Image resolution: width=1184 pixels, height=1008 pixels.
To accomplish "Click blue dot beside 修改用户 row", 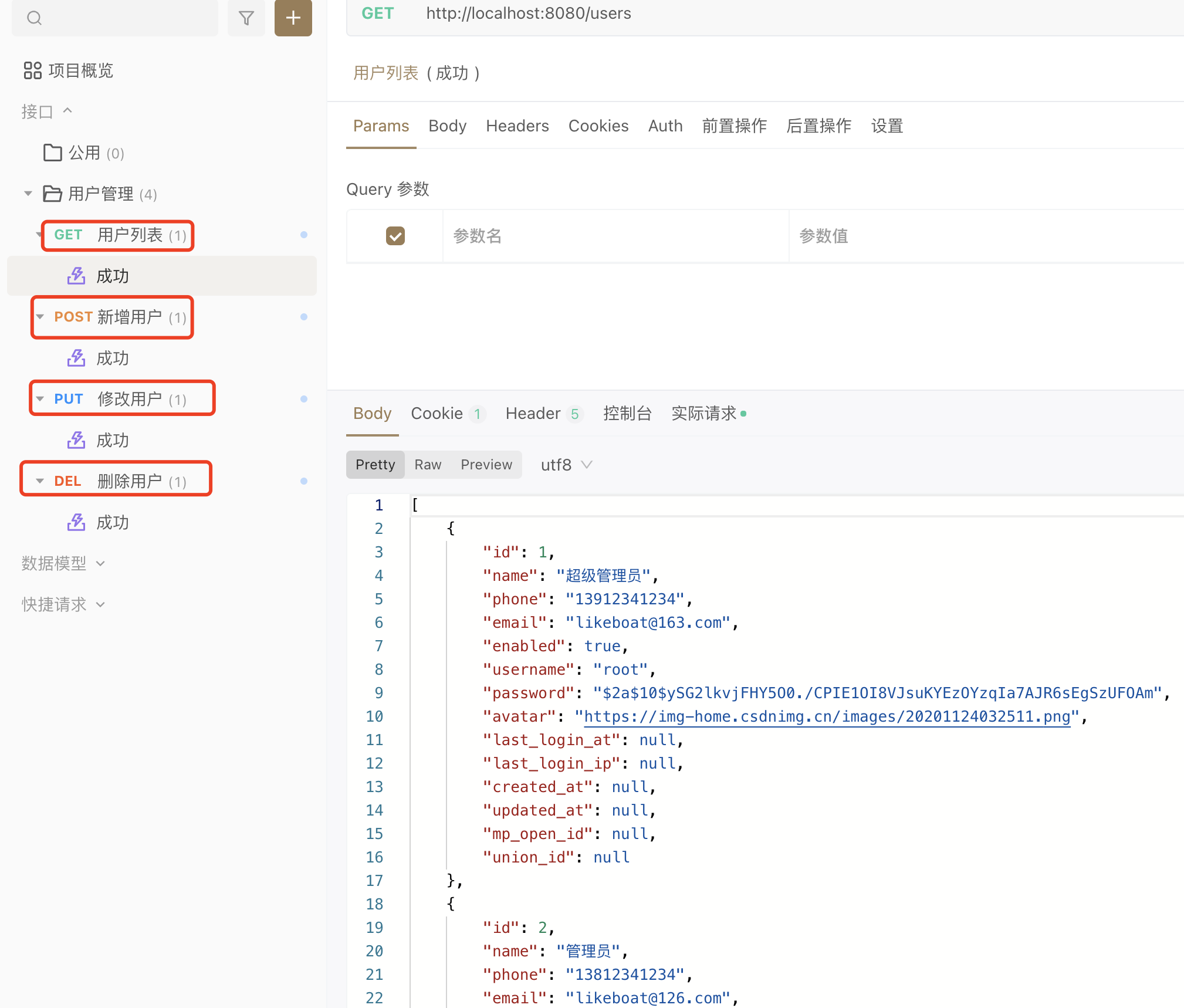I will pyautogui.click(x=304, y=399).
